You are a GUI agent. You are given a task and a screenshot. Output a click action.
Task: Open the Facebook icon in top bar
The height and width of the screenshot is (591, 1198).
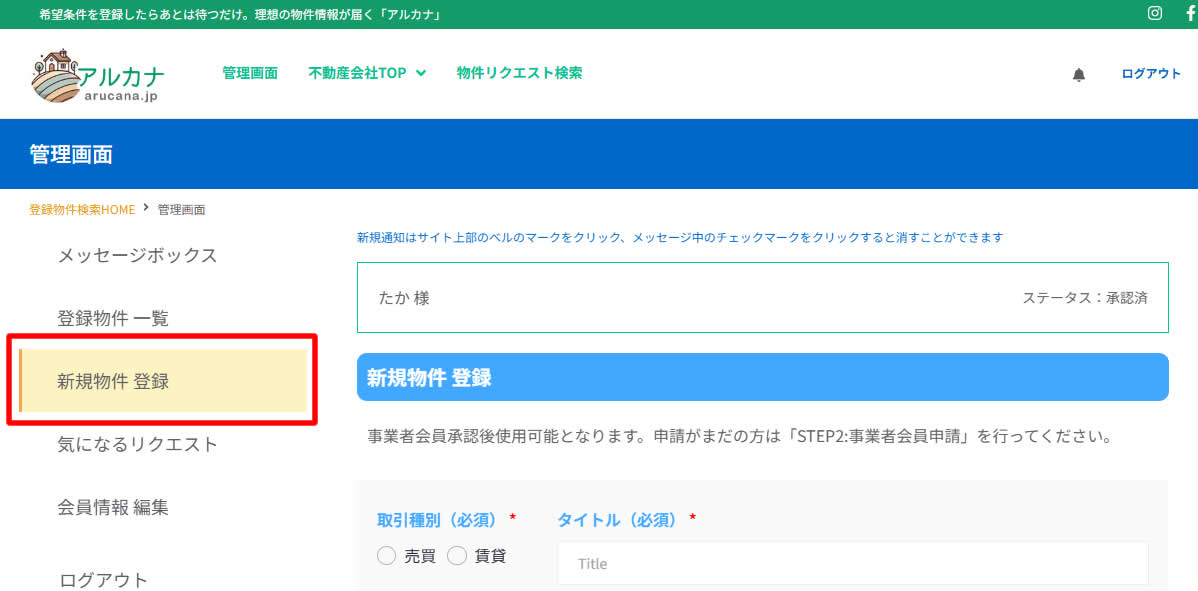click(x=1190, y=14)
